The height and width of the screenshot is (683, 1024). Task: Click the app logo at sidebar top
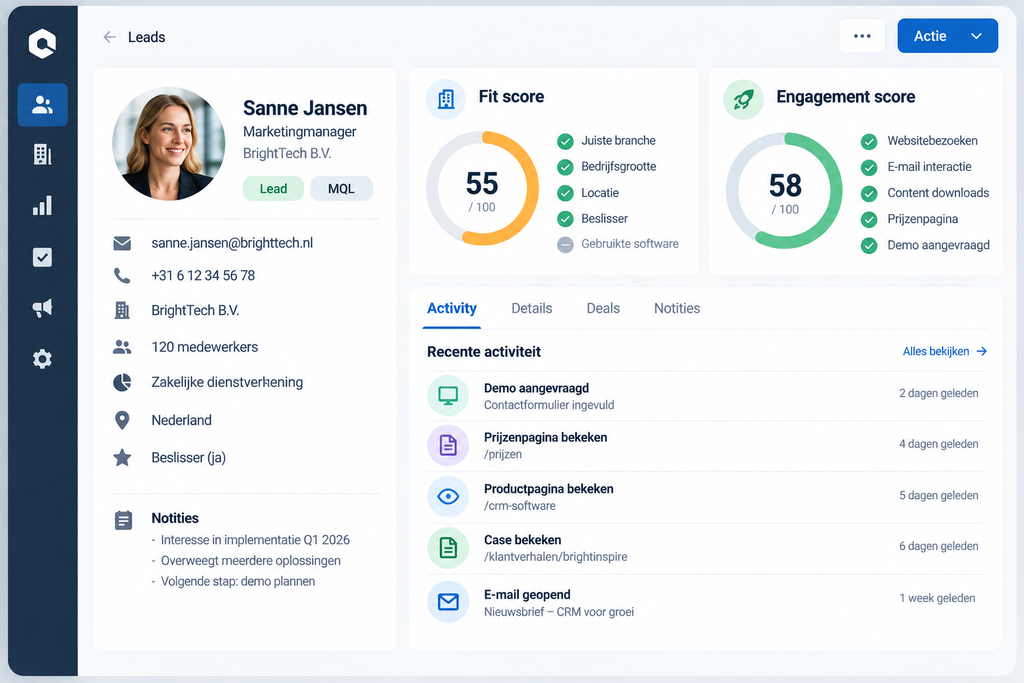point(42,44)
